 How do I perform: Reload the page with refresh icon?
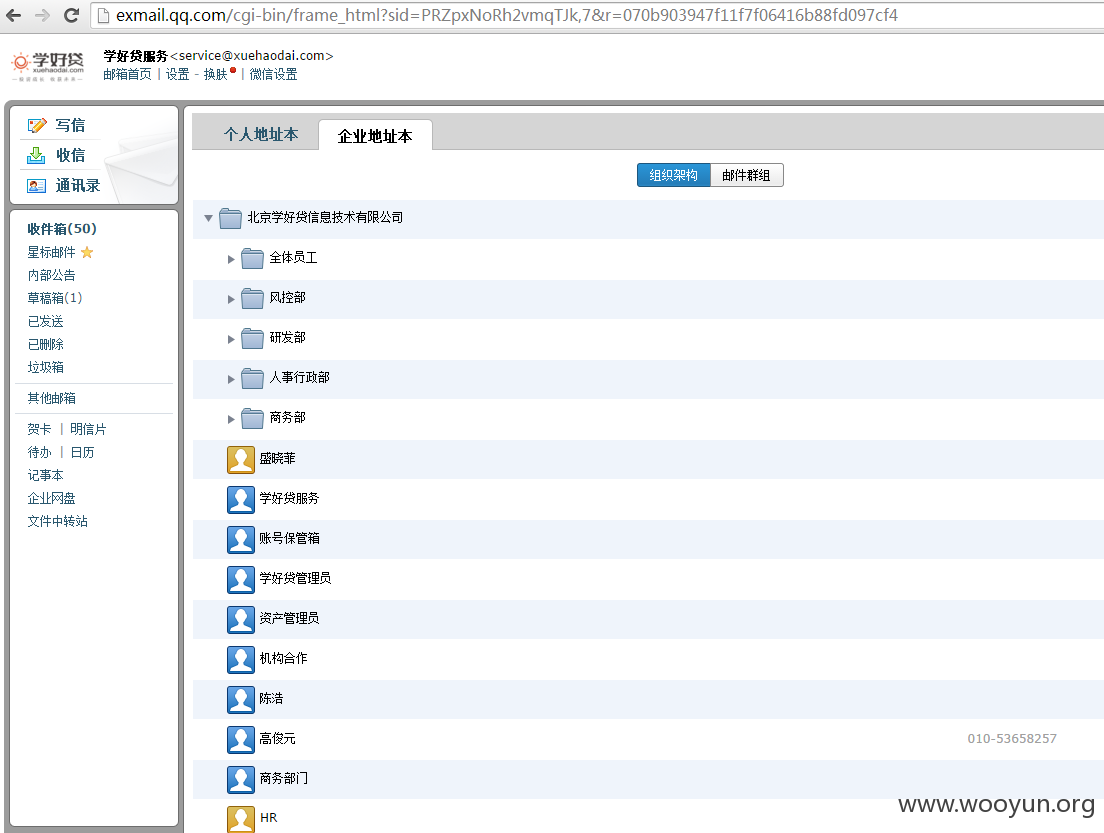point(71,15)
